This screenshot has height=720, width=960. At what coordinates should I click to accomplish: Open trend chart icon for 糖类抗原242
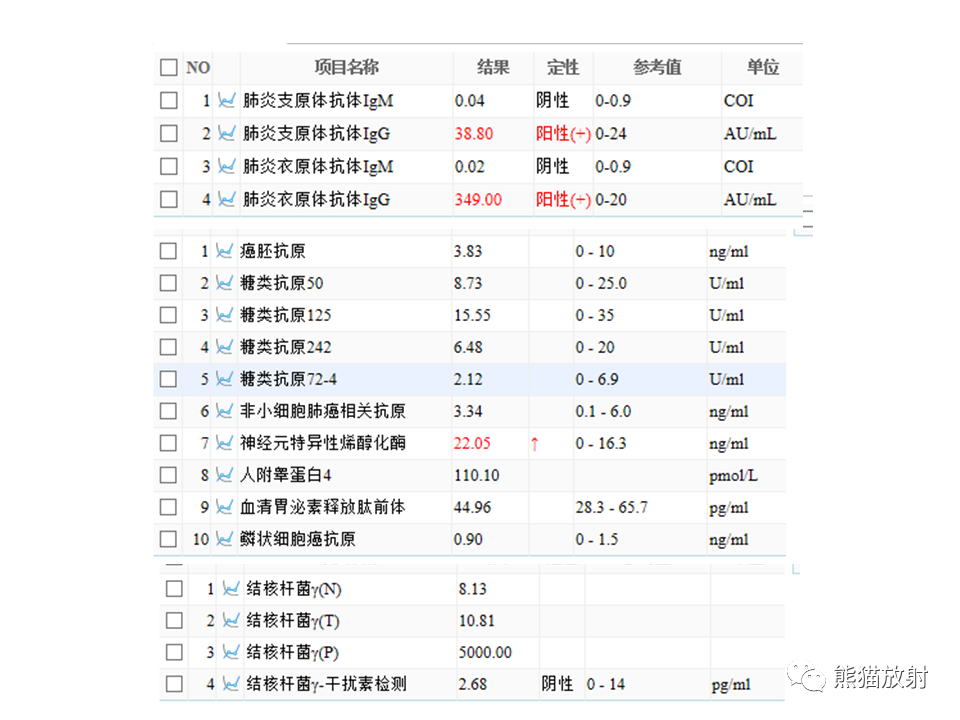(225, 347)
